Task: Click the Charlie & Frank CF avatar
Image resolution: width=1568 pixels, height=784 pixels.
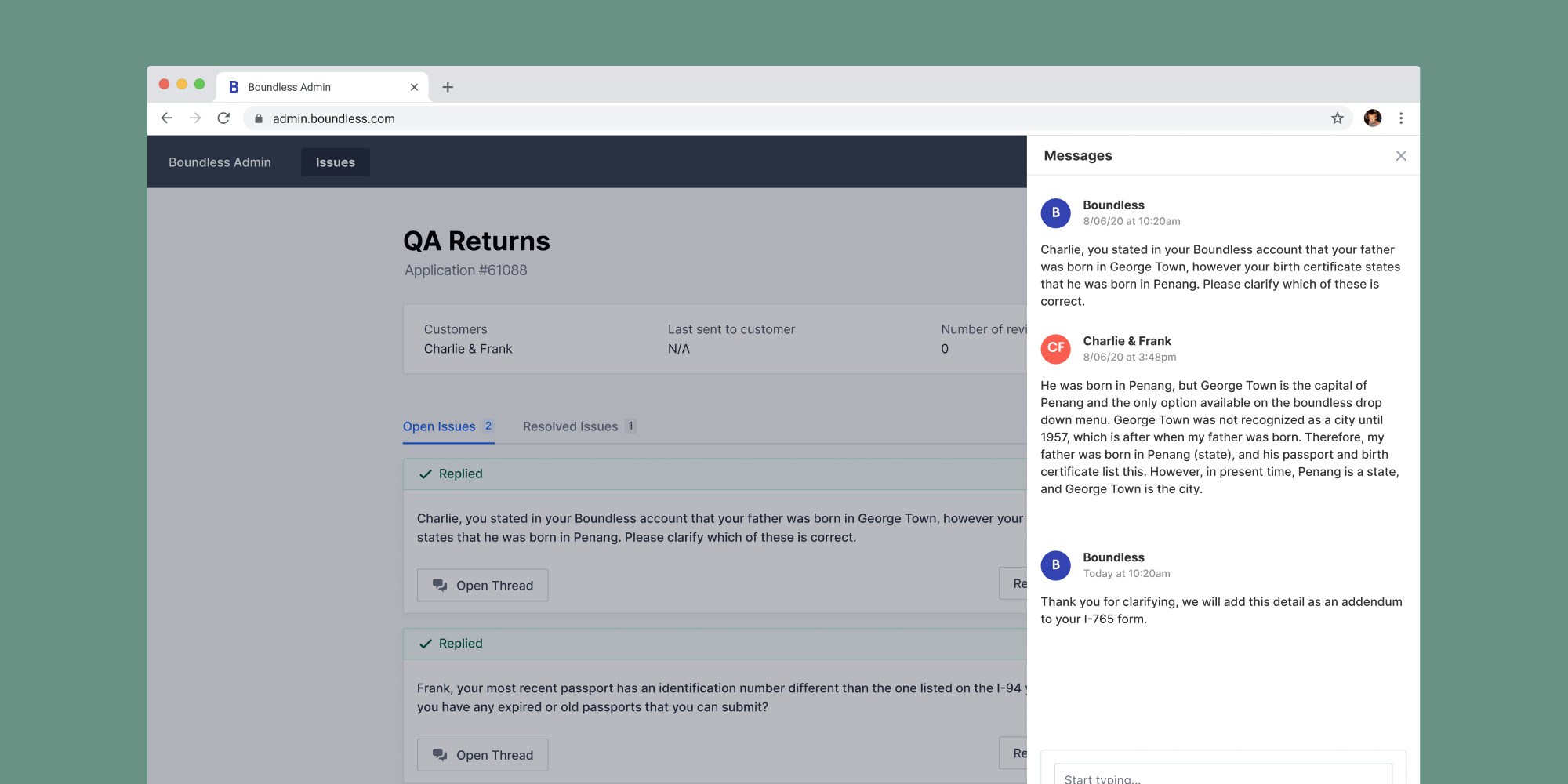Action: point(1056,348)
